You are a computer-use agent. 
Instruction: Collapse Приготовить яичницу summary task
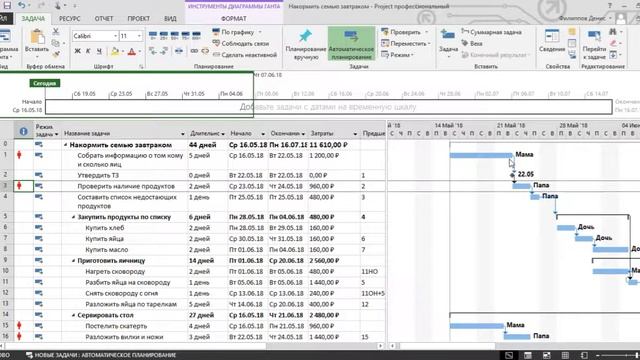pos(73,261)
